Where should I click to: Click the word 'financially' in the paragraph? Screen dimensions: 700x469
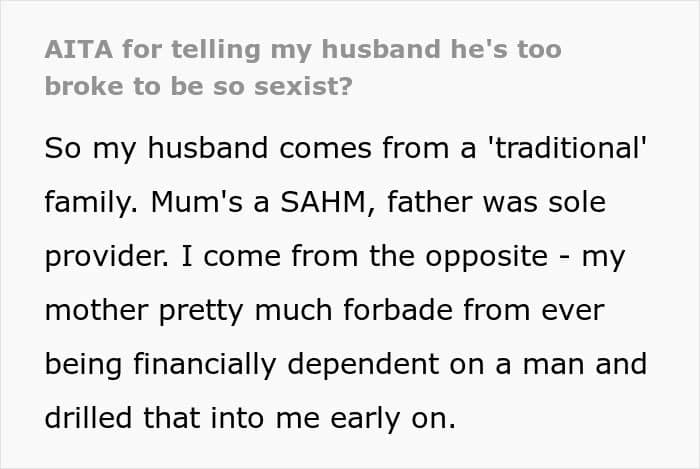point(204,365)
